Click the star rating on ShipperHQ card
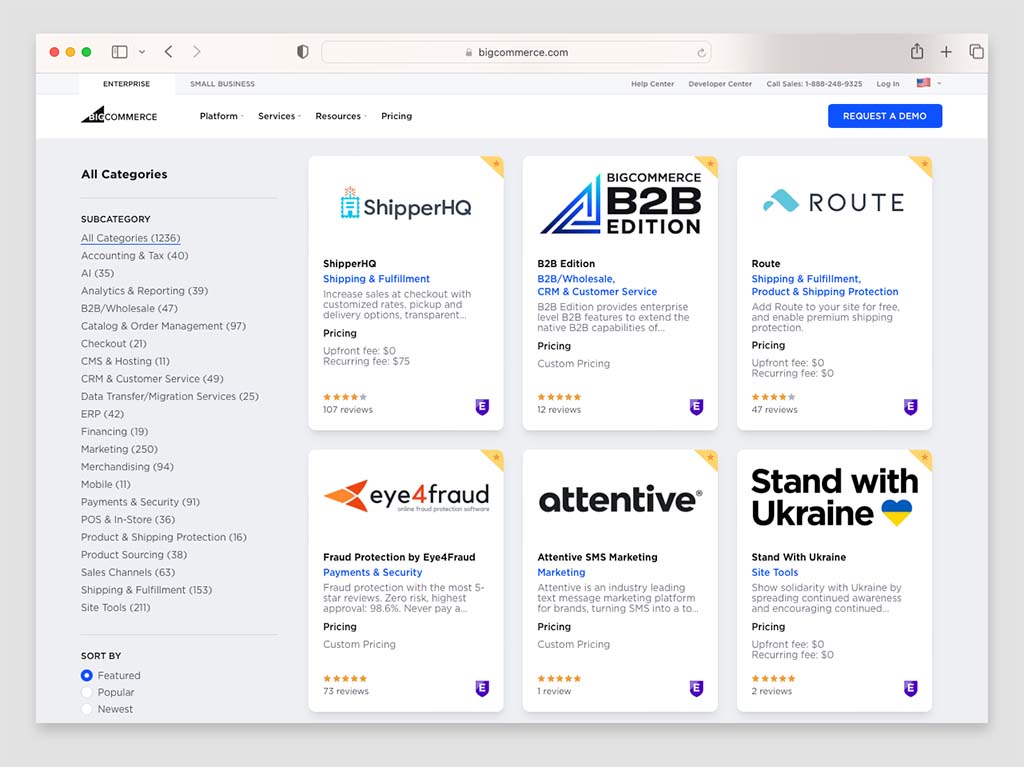The height and width of the screenshot is (767, 1024). pyautogui.click(x=345, y=397)
